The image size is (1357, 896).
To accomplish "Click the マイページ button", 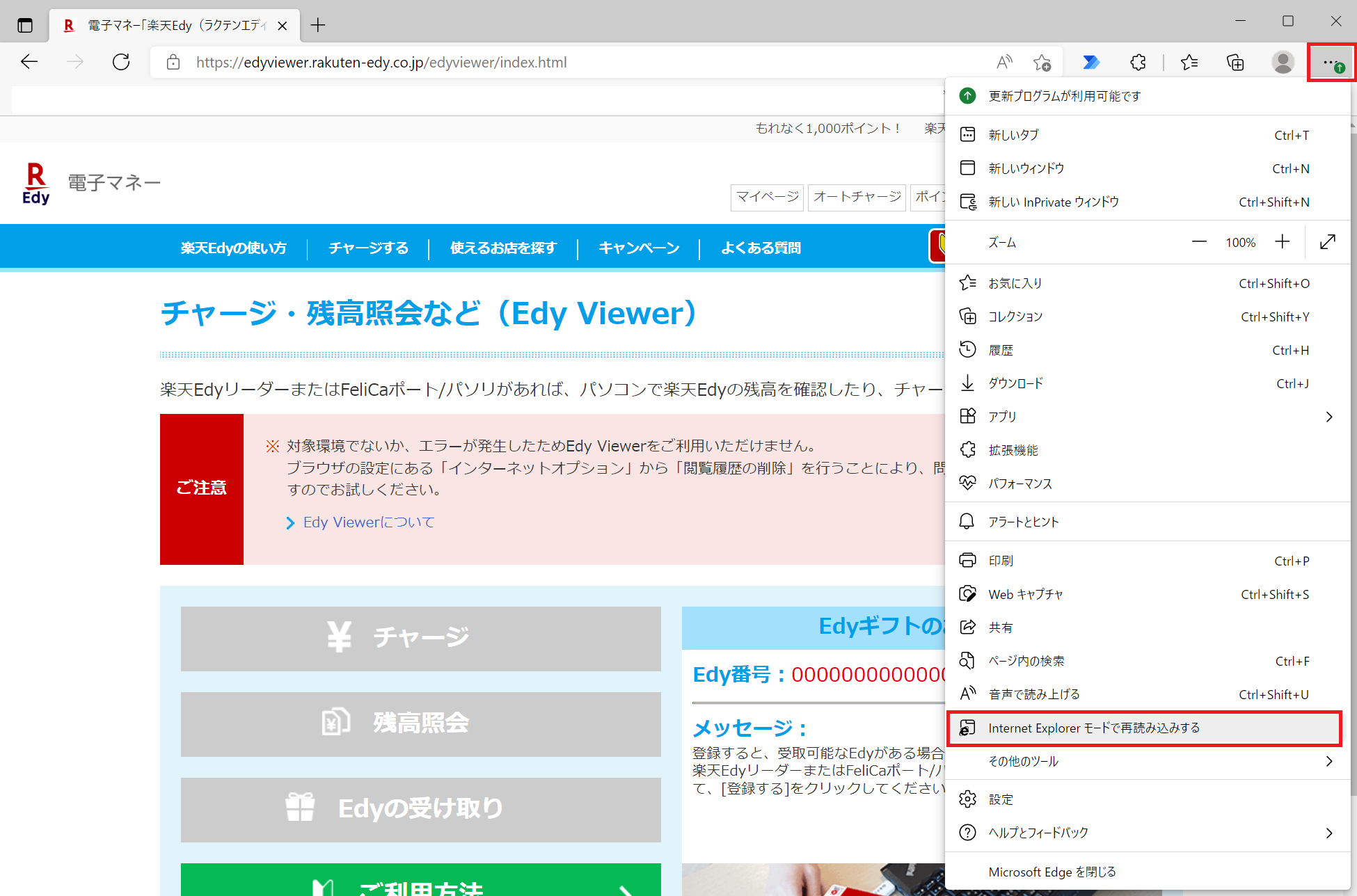I will pyautogui.click(x=768, y=197).
